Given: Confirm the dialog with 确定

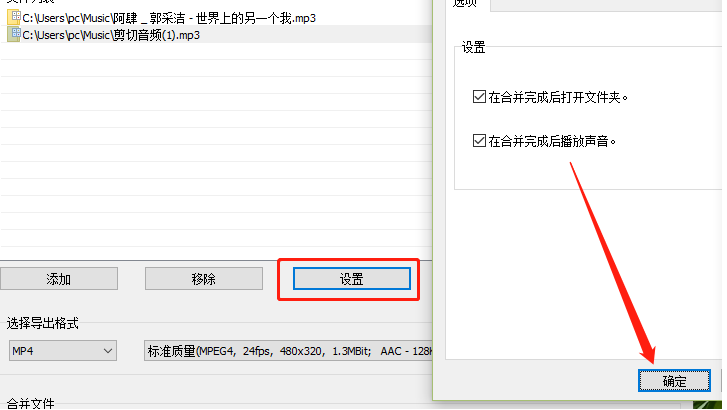Looking at the screenshot, I should (x=674, y=381).
